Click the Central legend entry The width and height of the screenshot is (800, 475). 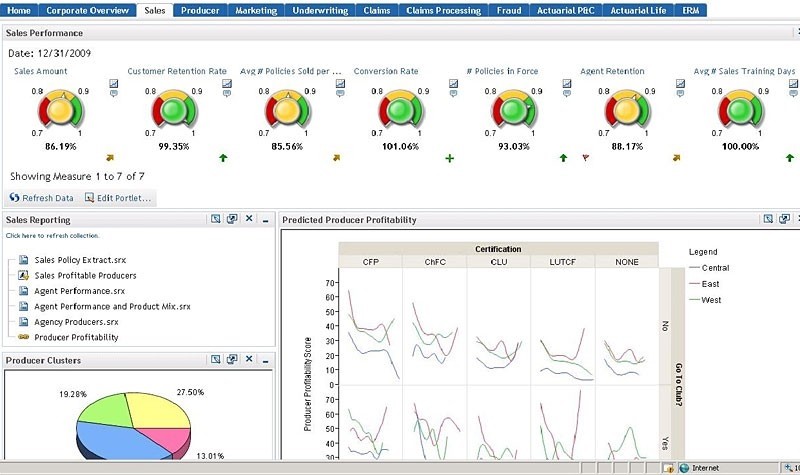click(x=709, y=268)
